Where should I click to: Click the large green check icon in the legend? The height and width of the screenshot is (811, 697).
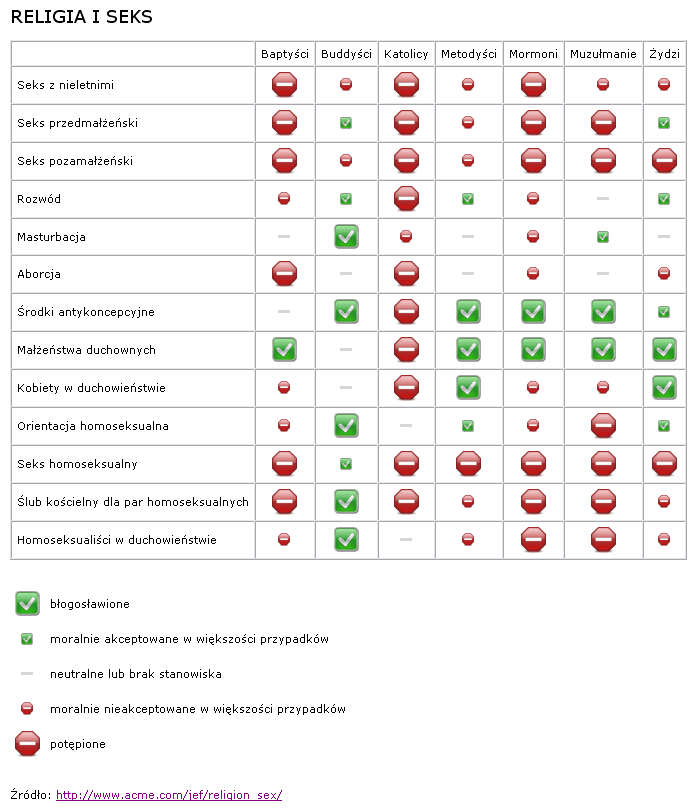click(28, 603)
